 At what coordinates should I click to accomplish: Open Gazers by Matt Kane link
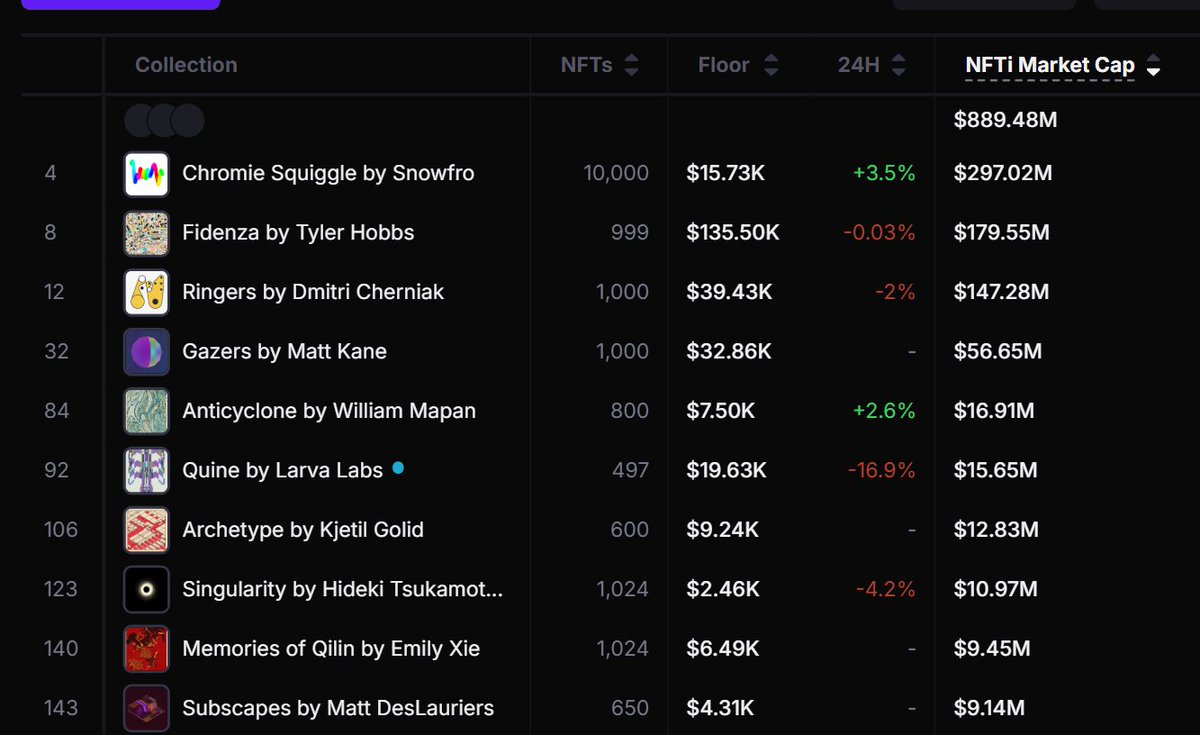[284, 352]
